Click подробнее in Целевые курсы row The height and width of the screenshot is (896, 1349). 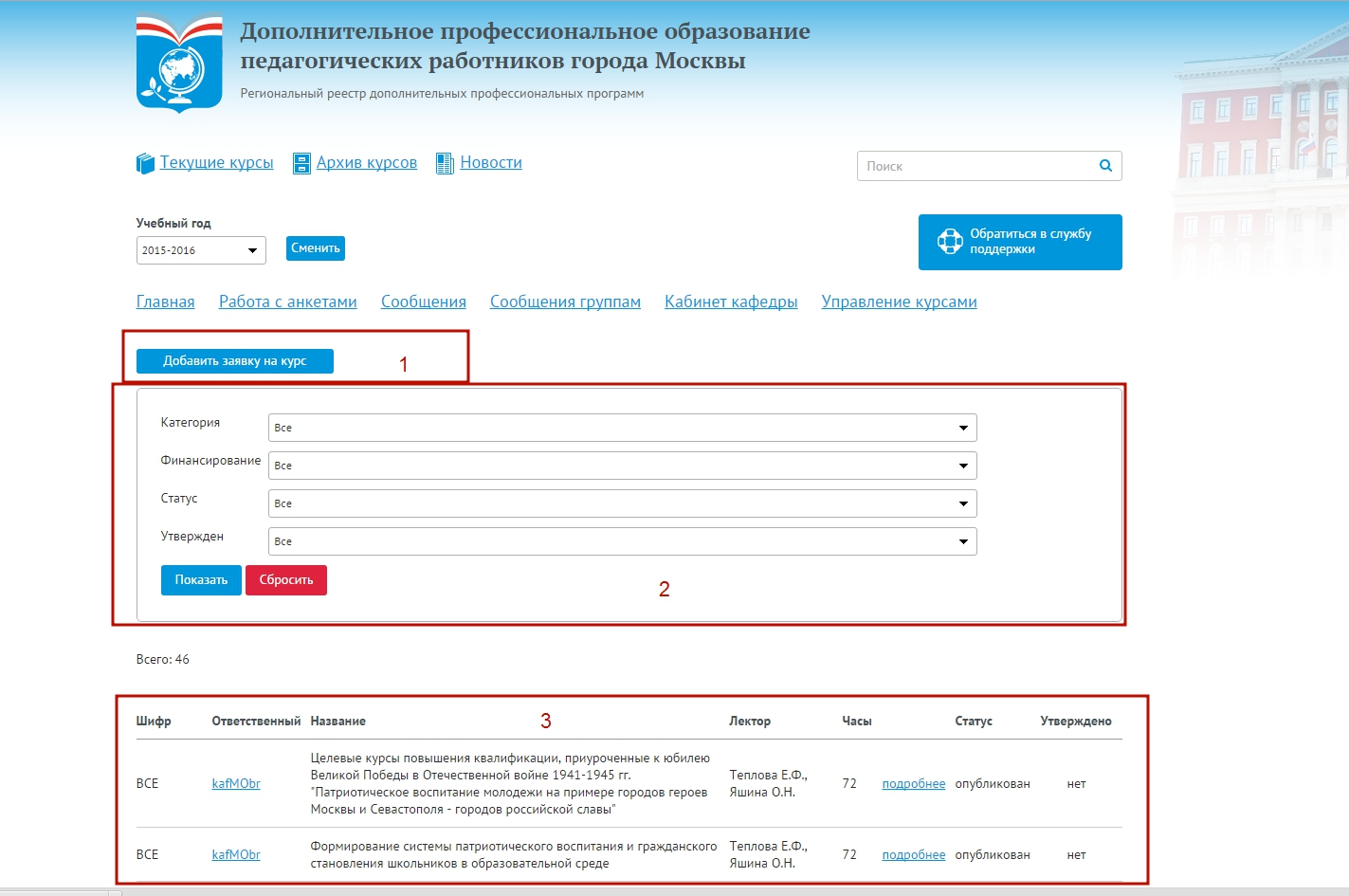pos(914,784)
